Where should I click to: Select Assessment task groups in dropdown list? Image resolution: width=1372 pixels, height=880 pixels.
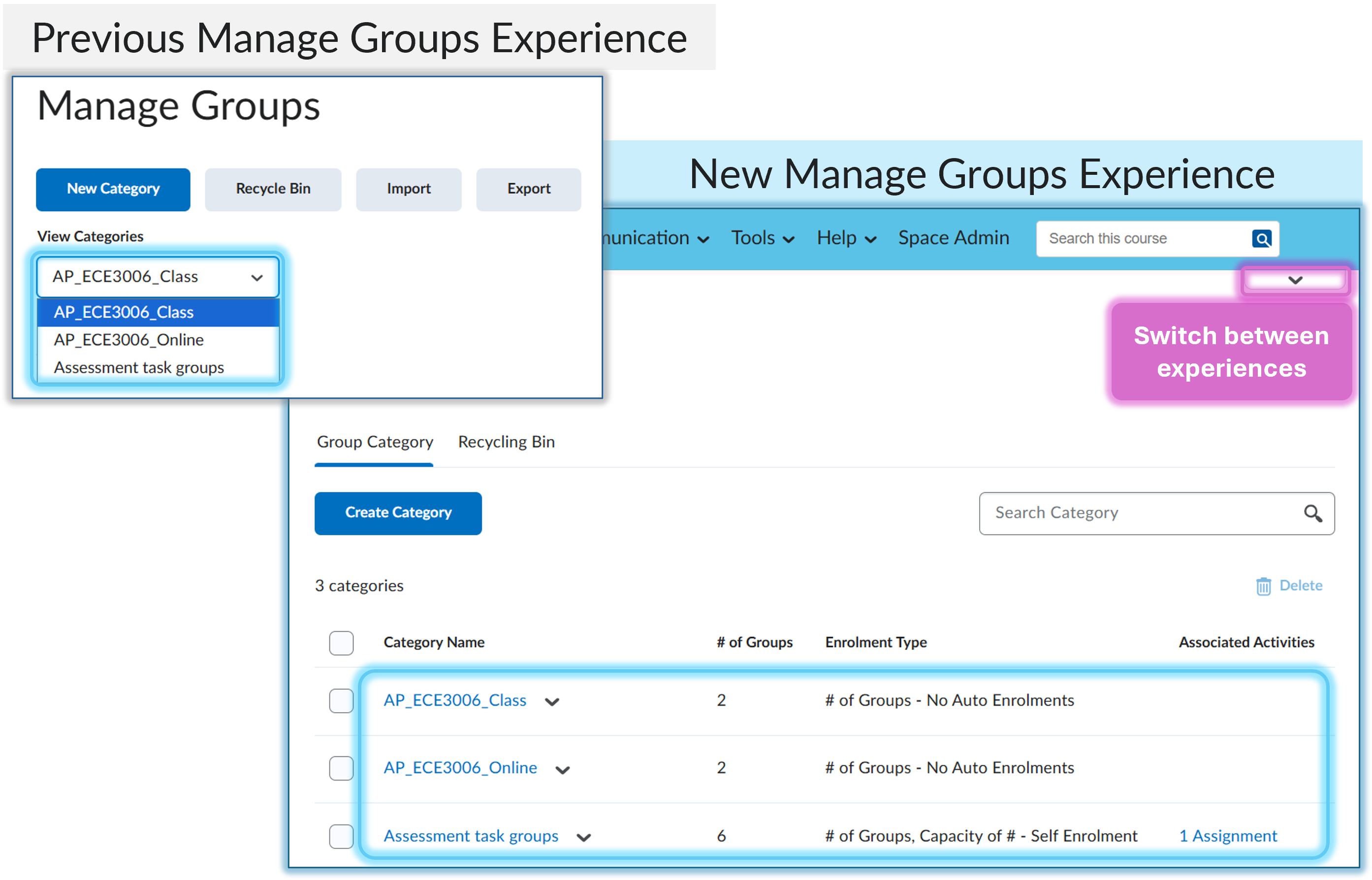pos(158,367)
